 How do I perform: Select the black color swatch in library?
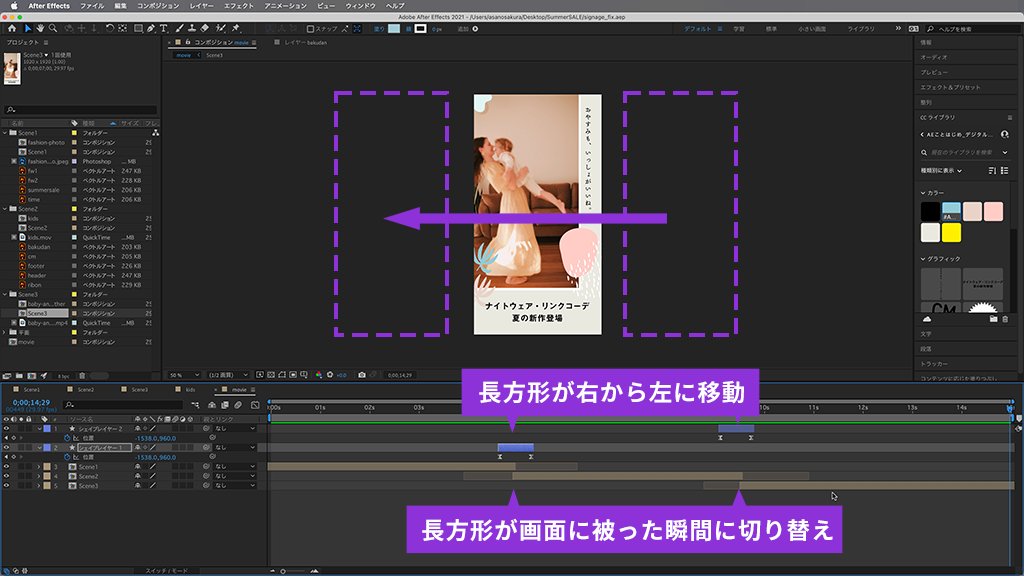click(930, 212)
